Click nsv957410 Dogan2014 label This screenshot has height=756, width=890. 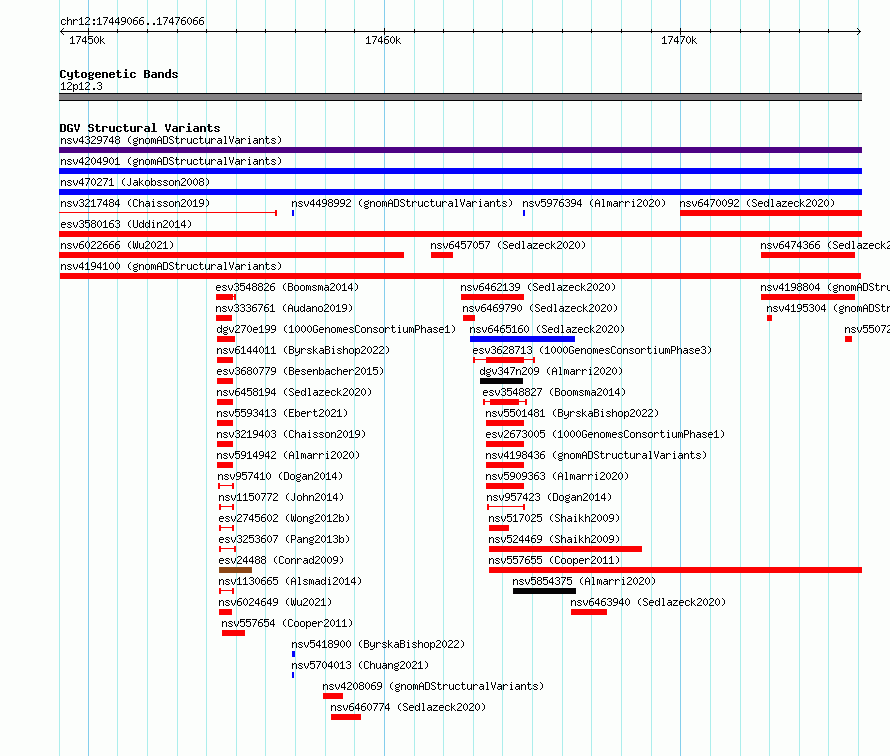tap(280, 476)
